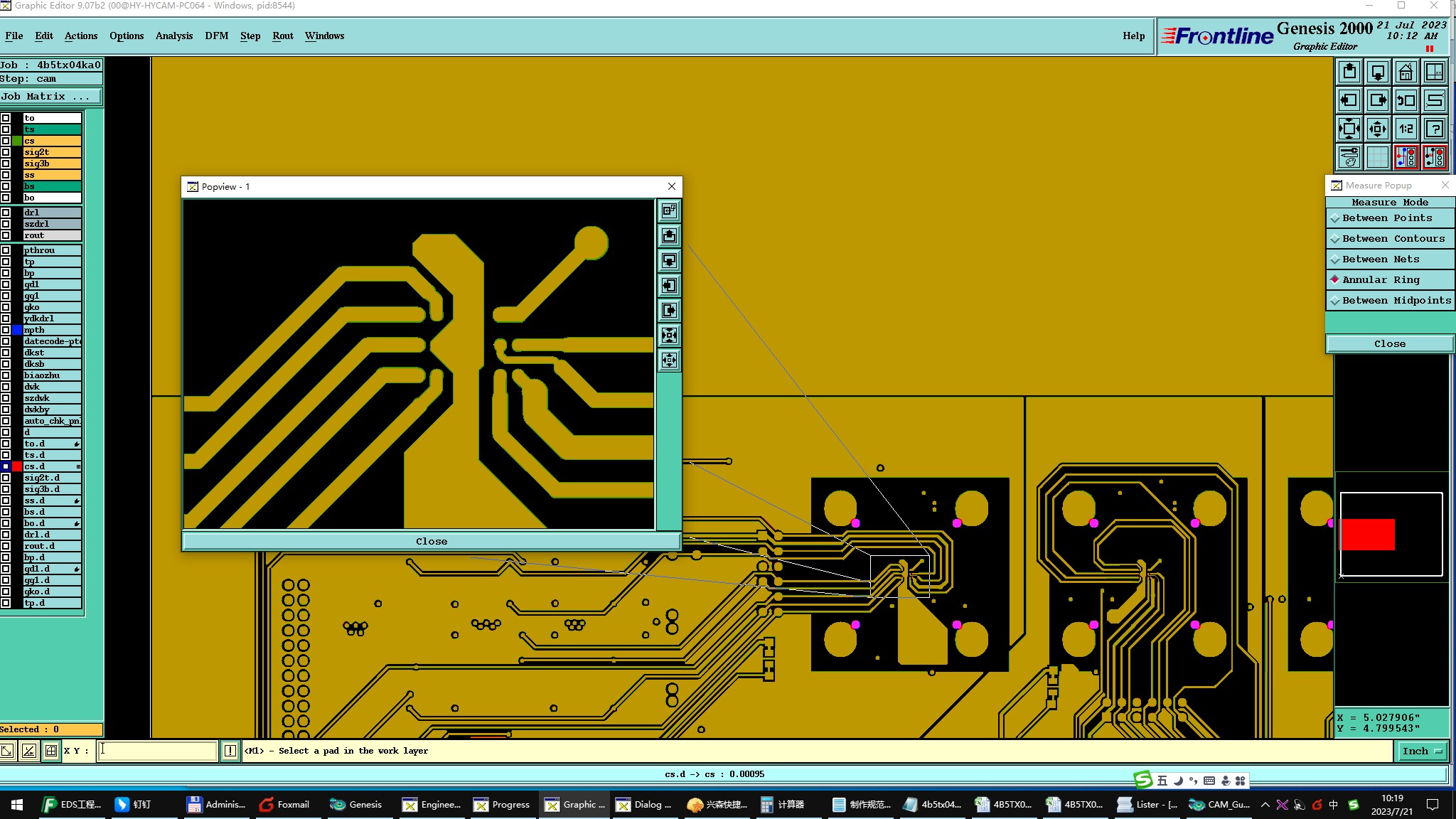
Task: Click Close button in Measure Popup
Action: (x=1389, y=344)
